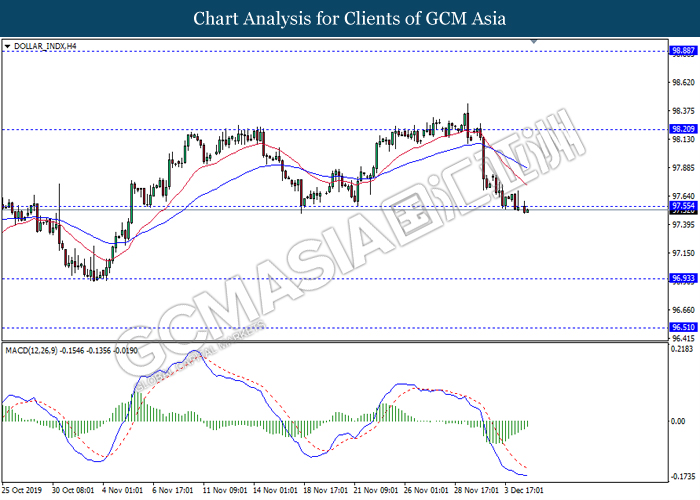This screenshot has height=500, width=700.
Task: Click the 21 Nov 09:01 time marker
Action: (x=376, y=490)
